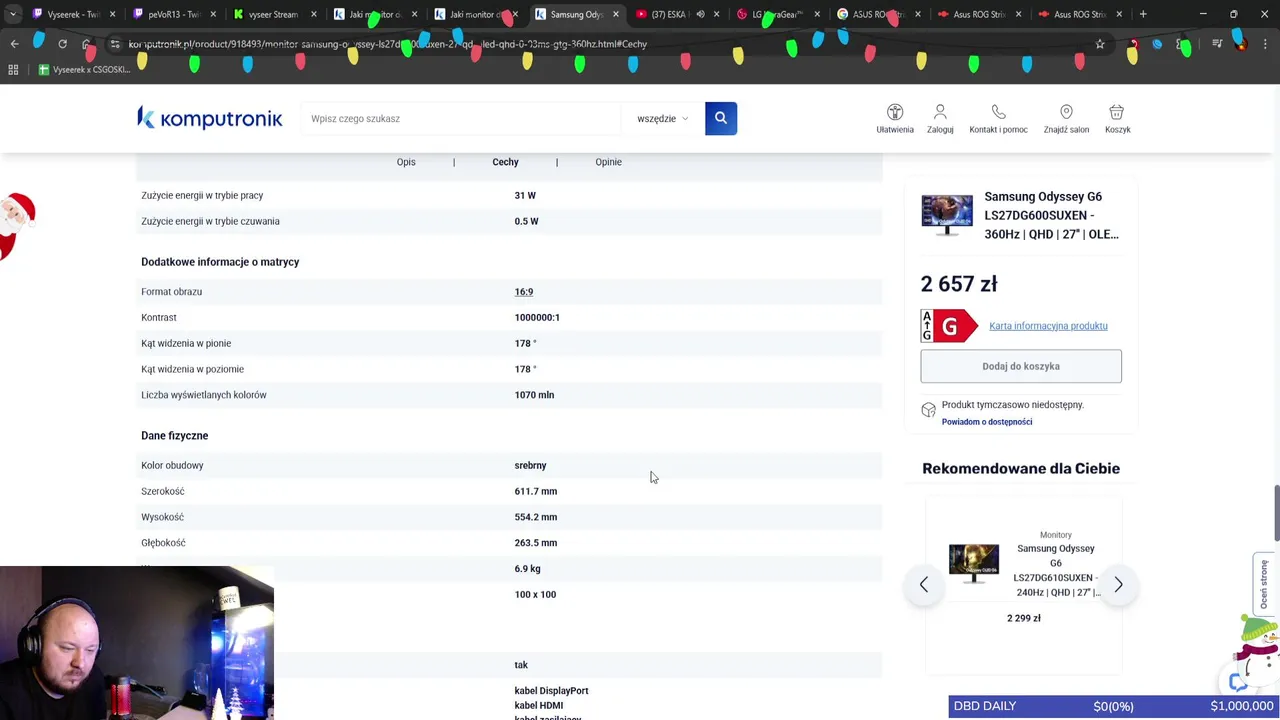Click the Kąt widzenia w pionie label
Screen dimensions: 1280x720
[x=186, y=344]
